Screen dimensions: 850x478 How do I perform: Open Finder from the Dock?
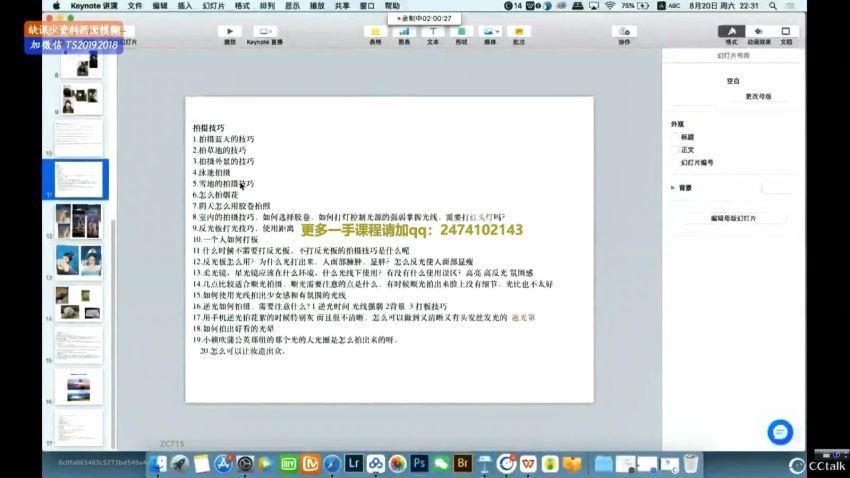click(158, 464)
